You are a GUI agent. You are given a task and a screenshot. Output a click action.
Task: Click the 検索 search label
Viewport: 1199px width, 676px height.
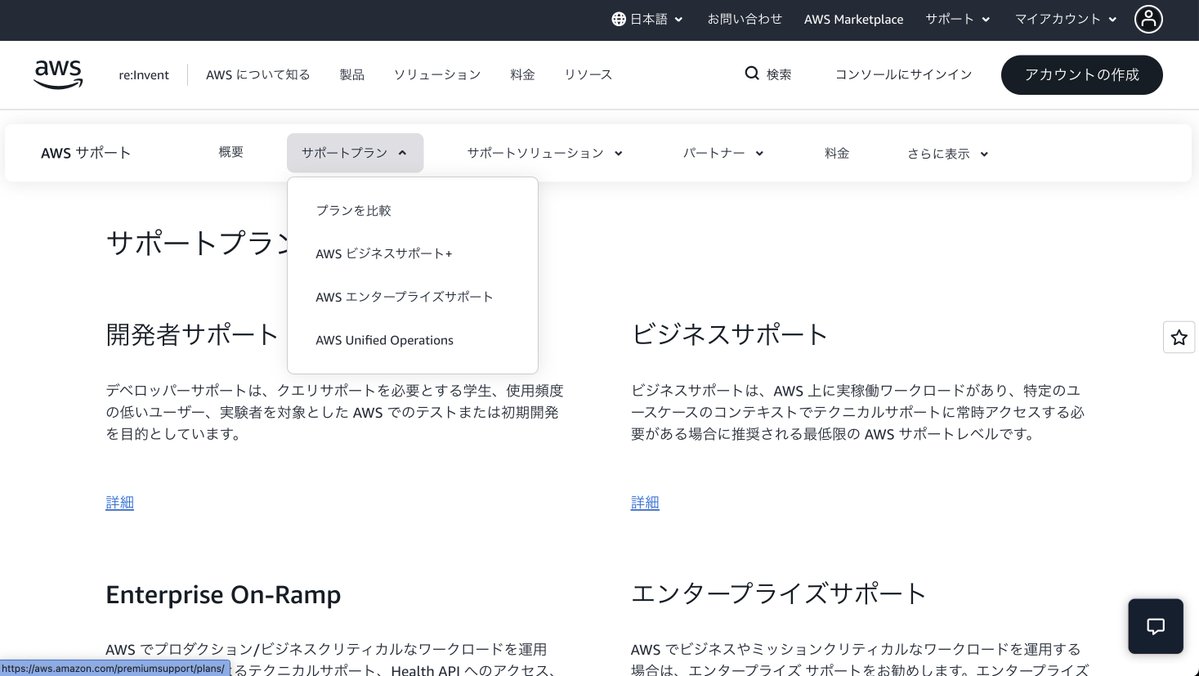[x=778, y=74]
